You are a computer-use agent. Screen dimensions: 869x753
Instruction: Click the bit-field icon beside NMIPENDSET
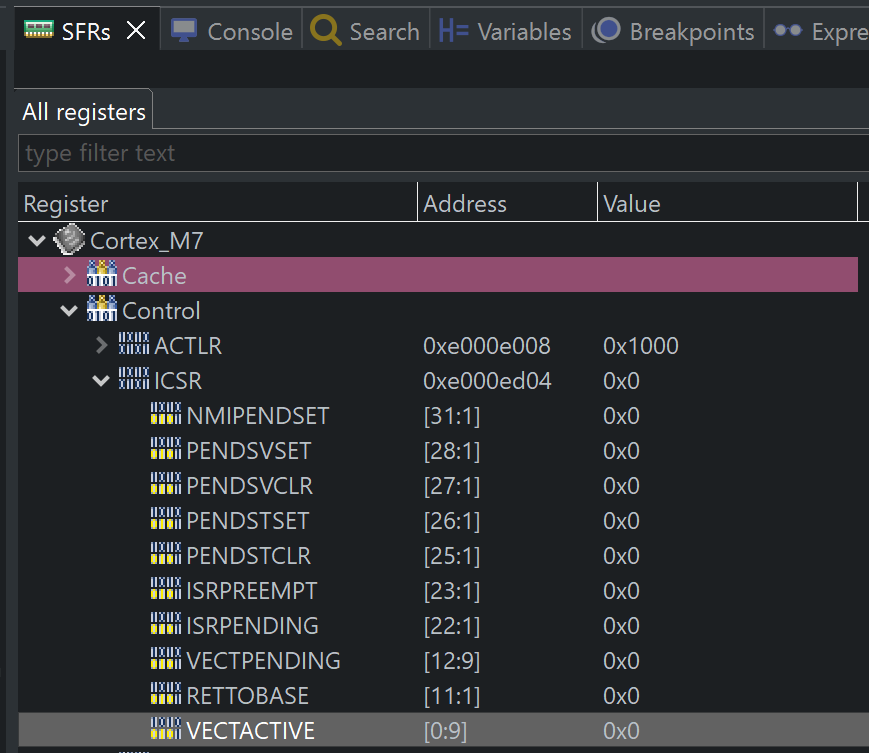(165, 415)
